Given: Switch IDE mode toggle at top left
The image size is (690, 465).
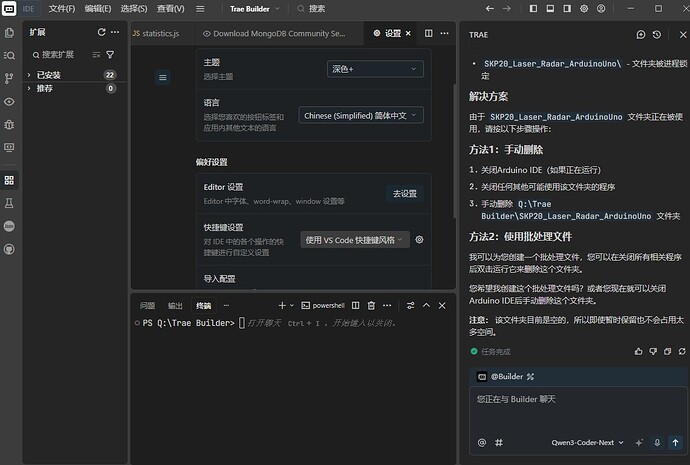Looking at the screenshot, I should pyautogui.click(x=19, y=8).
